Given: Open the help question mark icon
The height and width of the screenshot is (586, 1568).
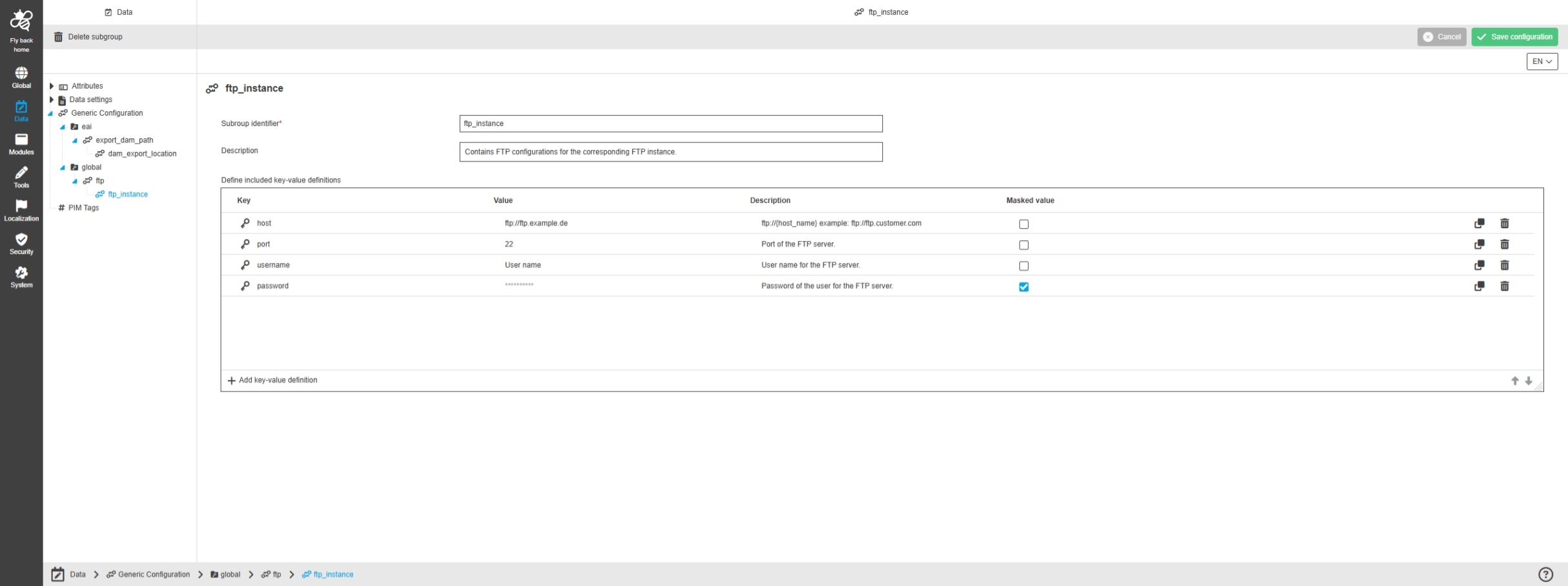Looking at the screenshot, I should pos(1545,574).
